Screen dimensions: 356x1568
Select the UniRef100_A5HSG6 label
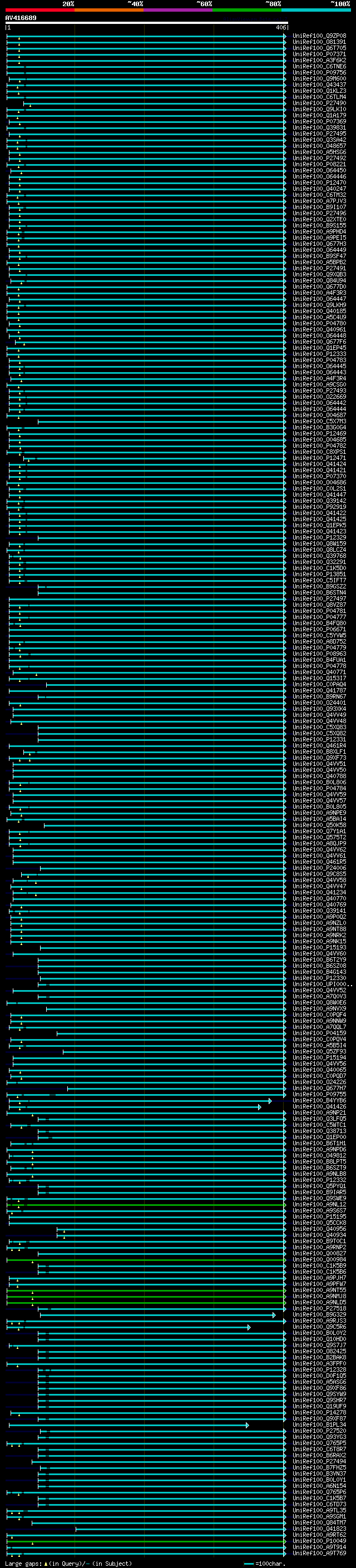tap(319, 152)
